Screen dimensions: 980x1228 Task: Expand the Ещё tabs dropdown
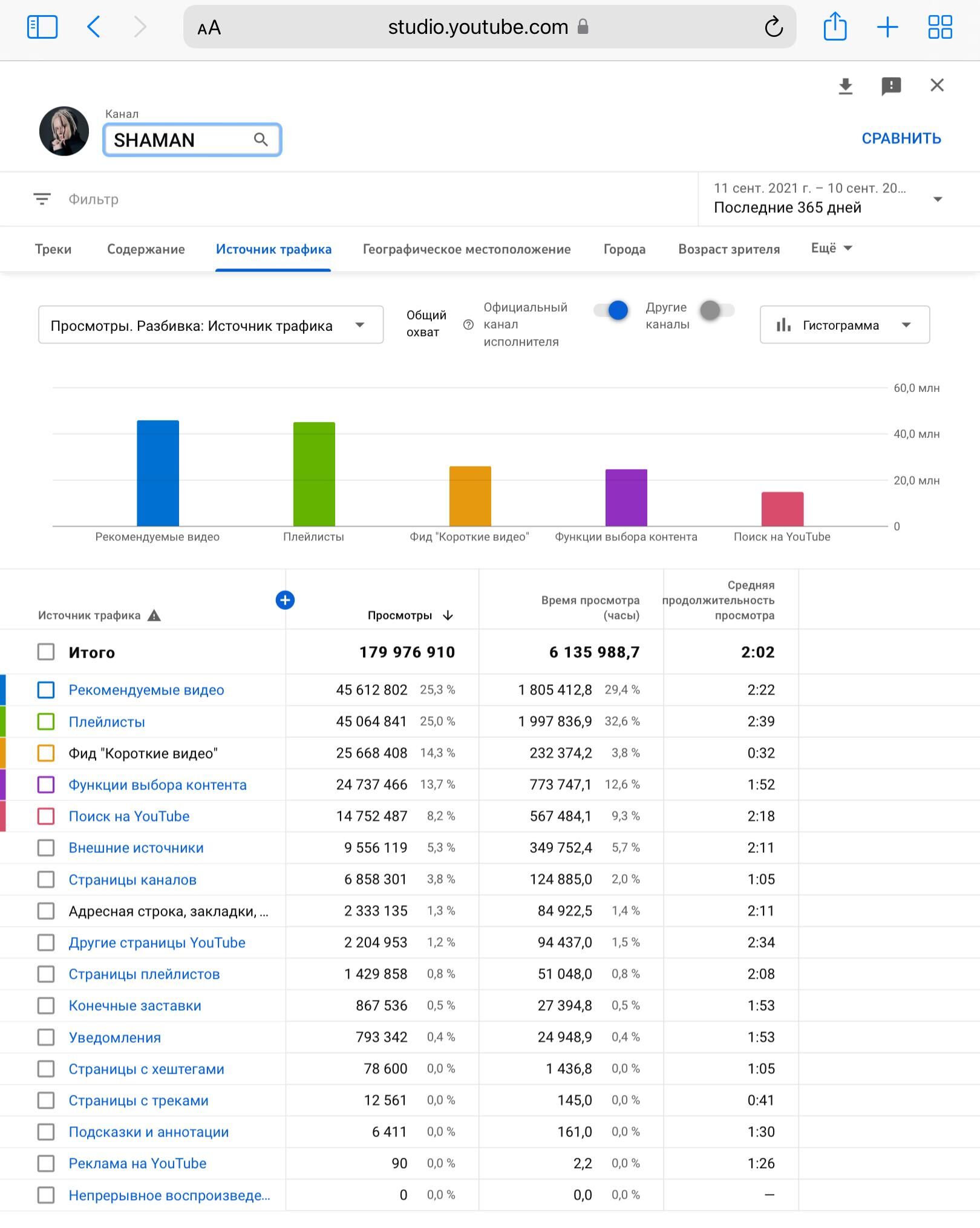(x=832, y=248)
